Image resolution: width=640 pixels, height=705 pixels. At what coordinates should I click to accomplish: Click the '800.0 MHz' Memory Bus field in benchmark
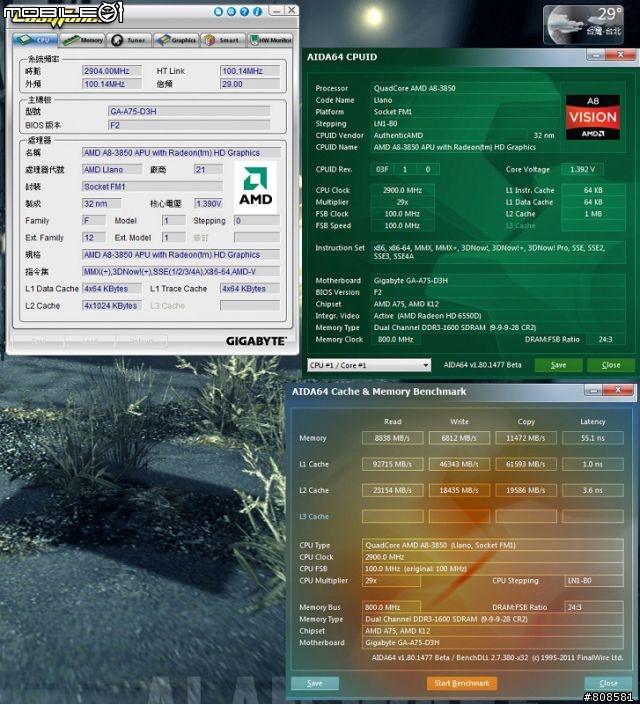click(391, 607)
